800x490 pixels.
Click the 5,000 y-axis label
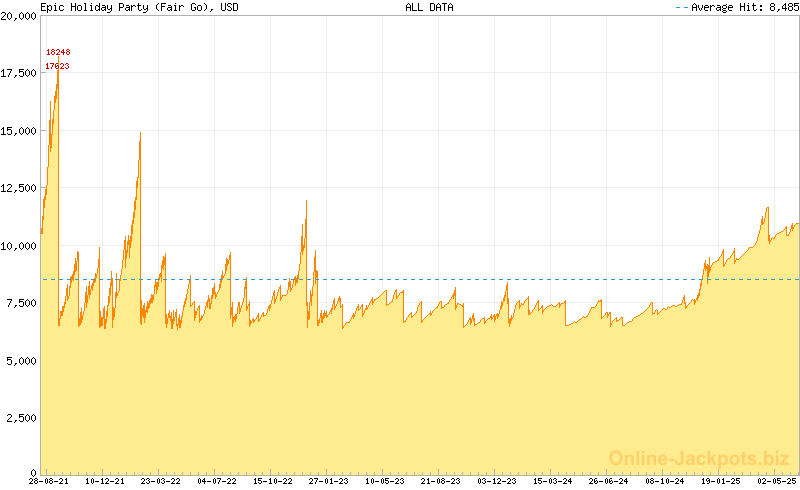[x=22, y=360]
